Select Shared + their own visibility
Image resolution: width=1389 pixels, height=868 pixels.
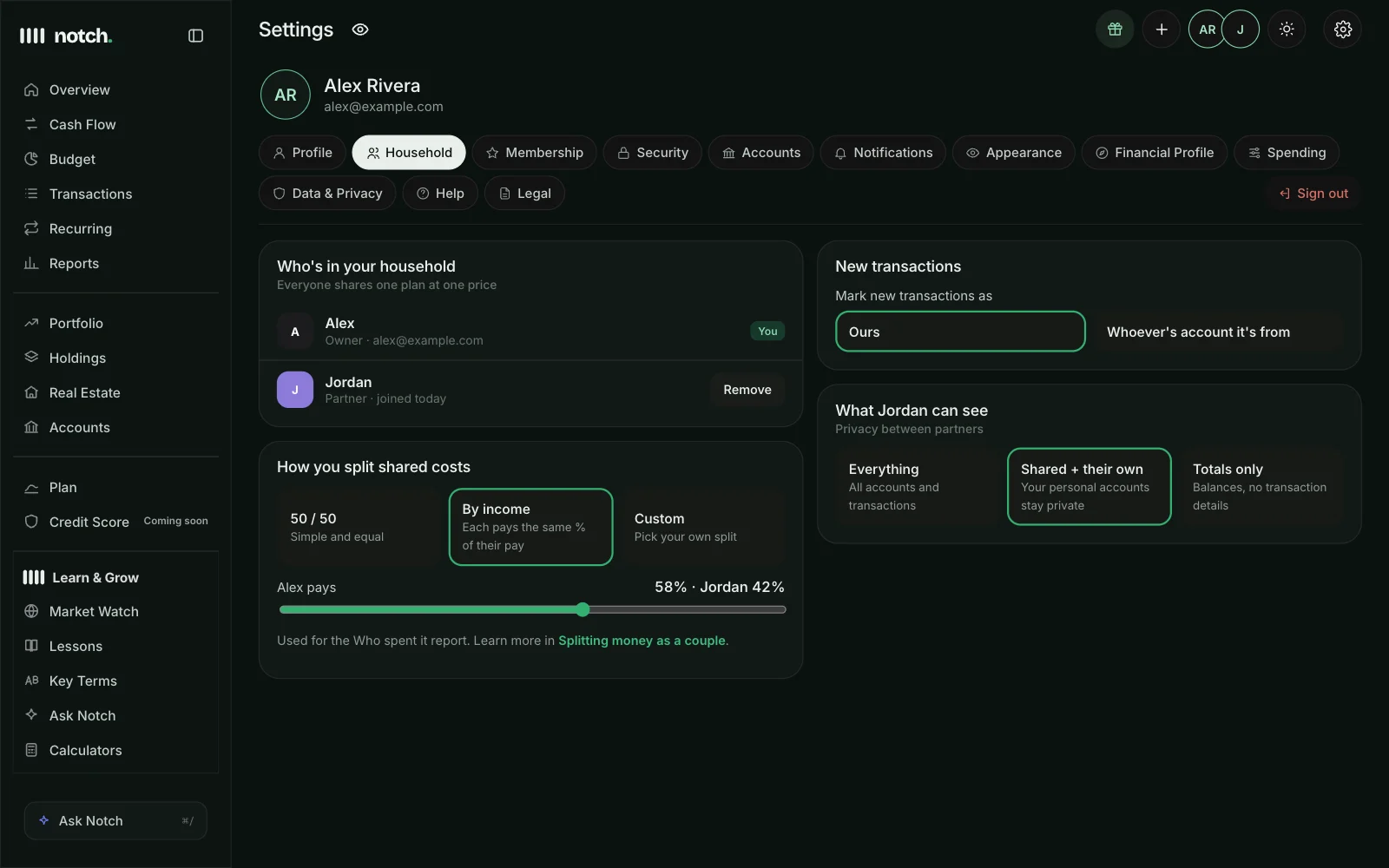(x=1089, y=487)
